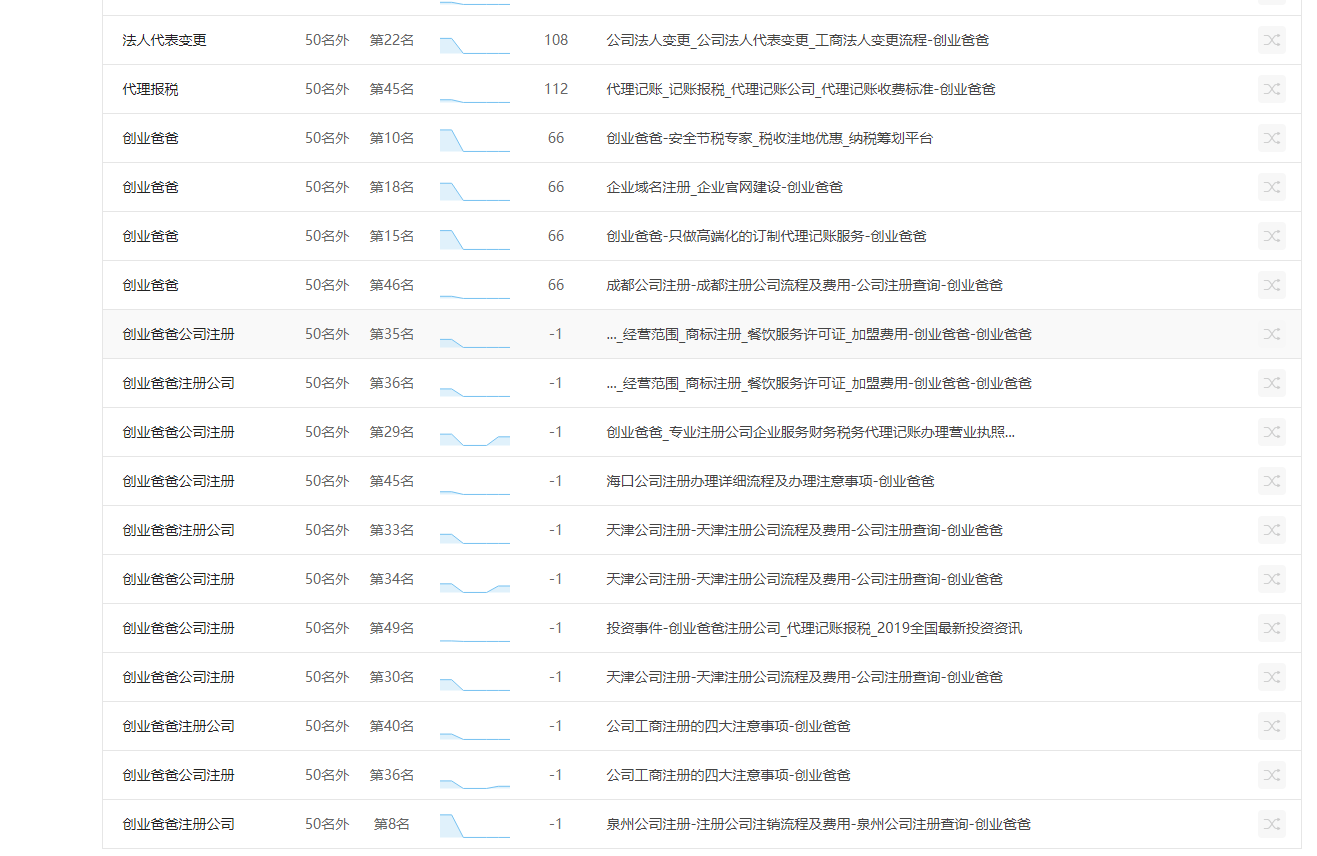Click the 第22名 rank cell
The height and width of the screenshot is (856, 1317).
pyautogui.click(x=392, y=40)
